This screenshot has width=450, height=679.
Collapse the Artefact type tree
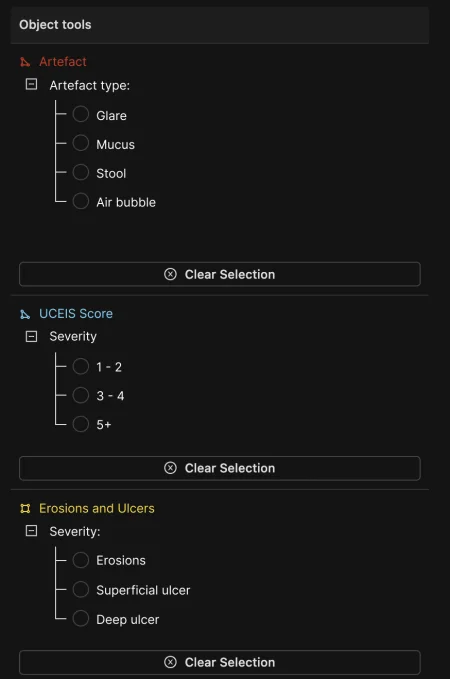point(31,84)
